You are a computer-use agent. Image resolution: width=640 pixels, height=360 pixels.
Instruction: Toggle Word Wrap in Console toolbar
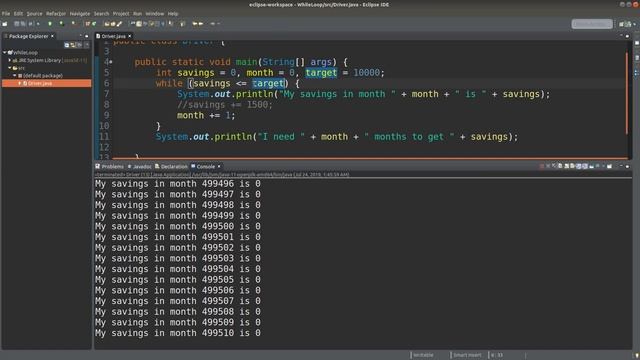click(x=572, y=166)
